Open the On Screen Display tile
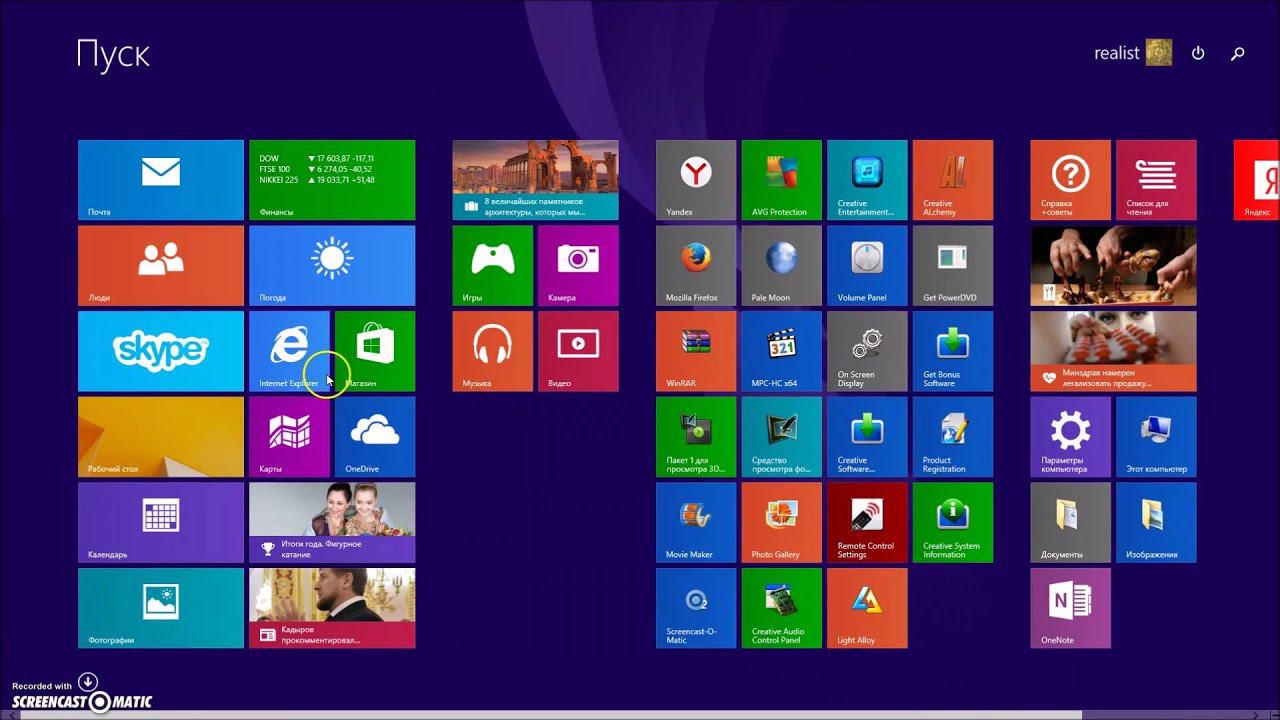This screenshot has width=1280, height=720. (867, 351)
